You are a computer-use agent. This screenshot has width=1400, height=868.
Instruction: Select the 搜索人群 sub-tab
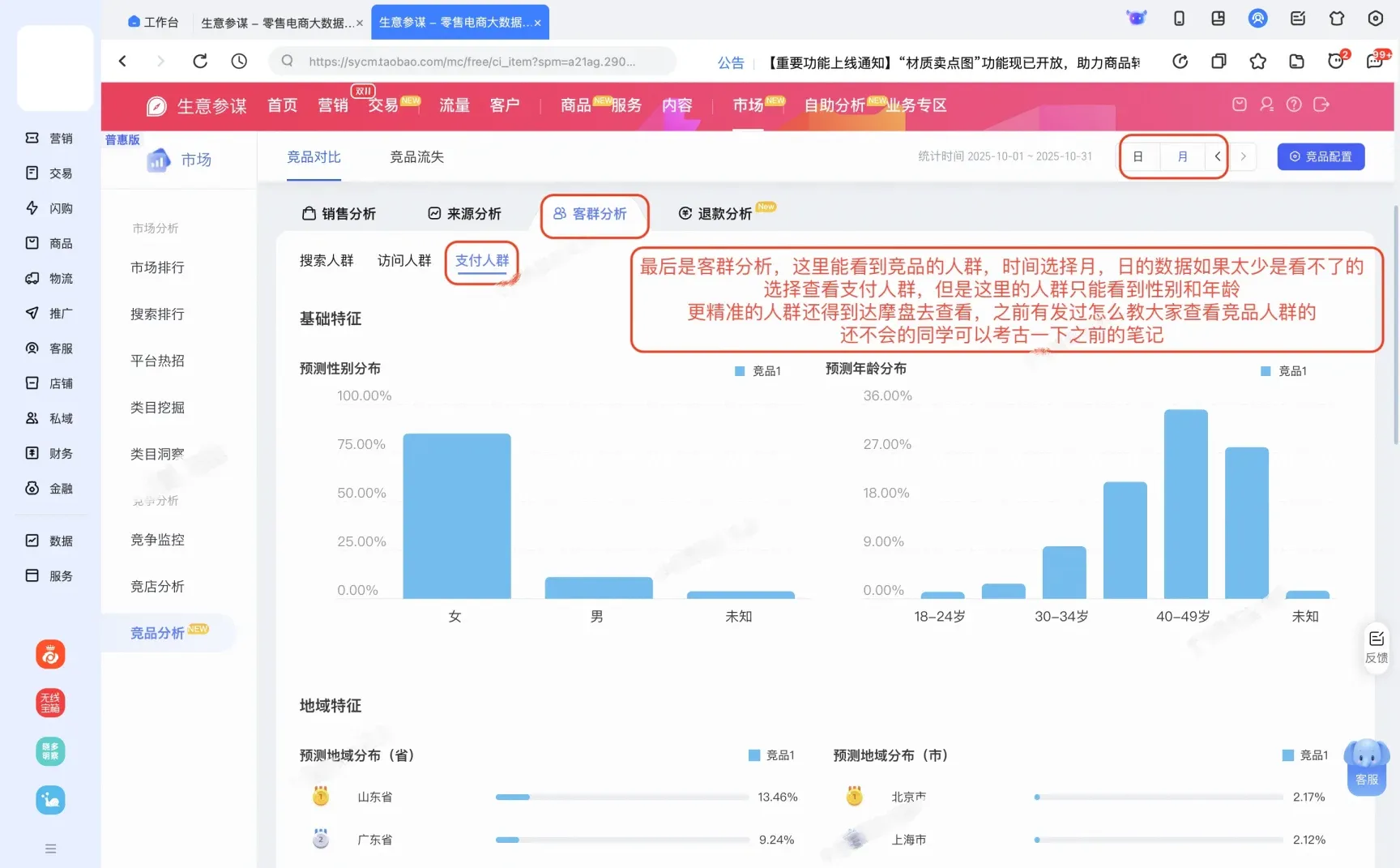327,260
